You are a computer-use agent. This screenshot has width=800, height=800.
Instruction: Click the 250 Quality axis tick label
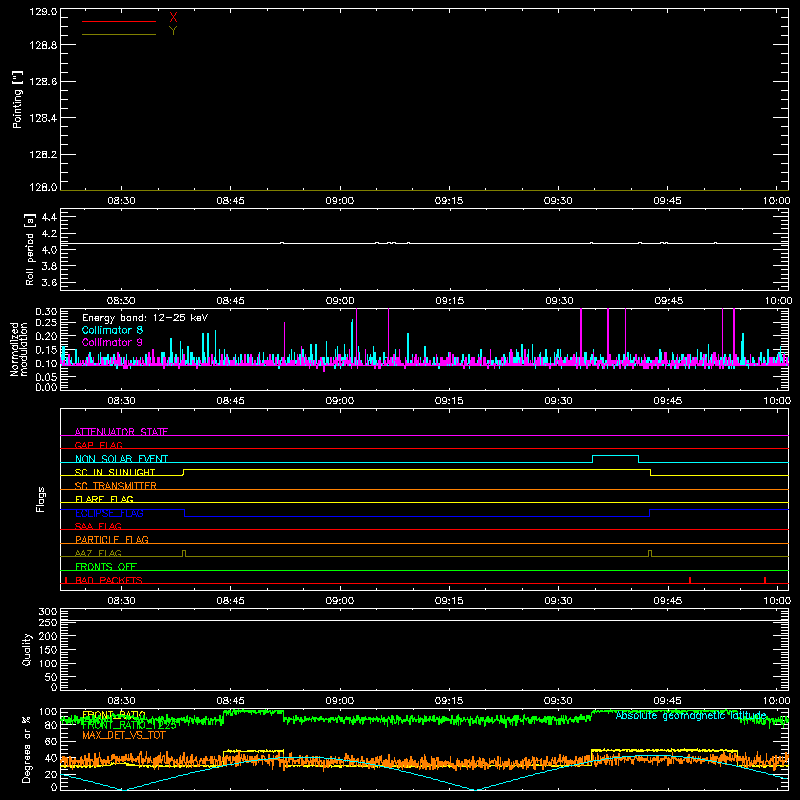tap(48, 623)
